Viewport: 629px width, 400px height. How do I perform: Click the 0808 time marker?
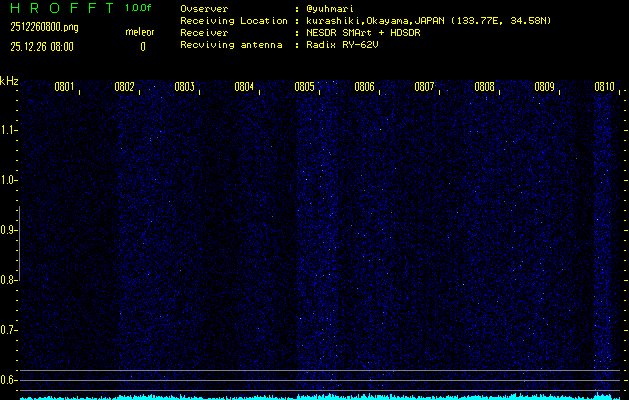pos(484,87)
